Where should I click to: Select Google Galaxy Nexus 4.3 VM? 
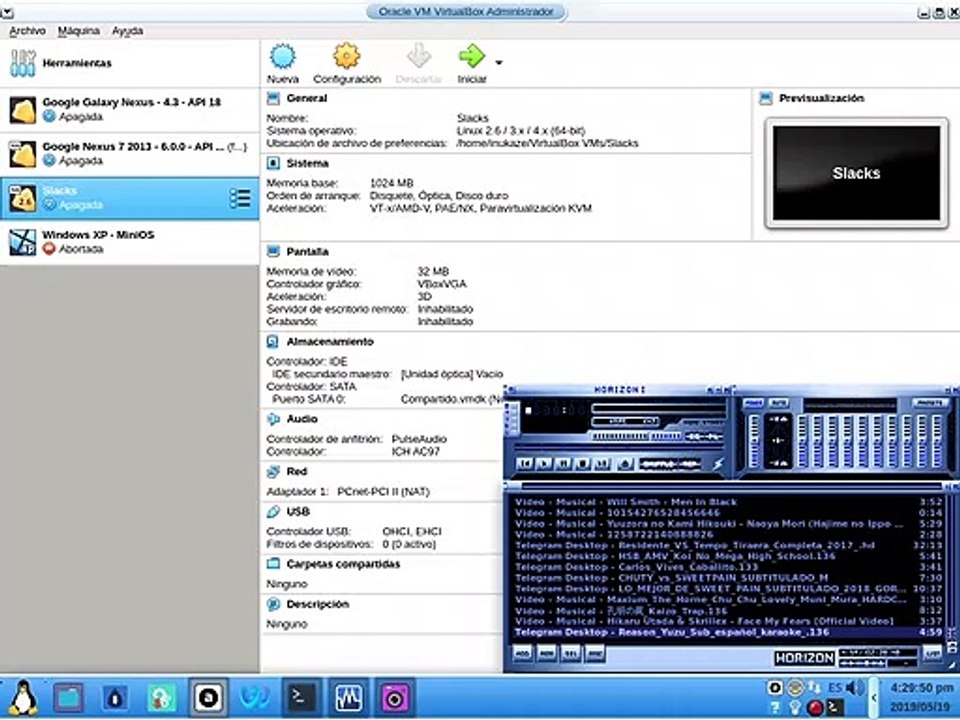point(129,110)
